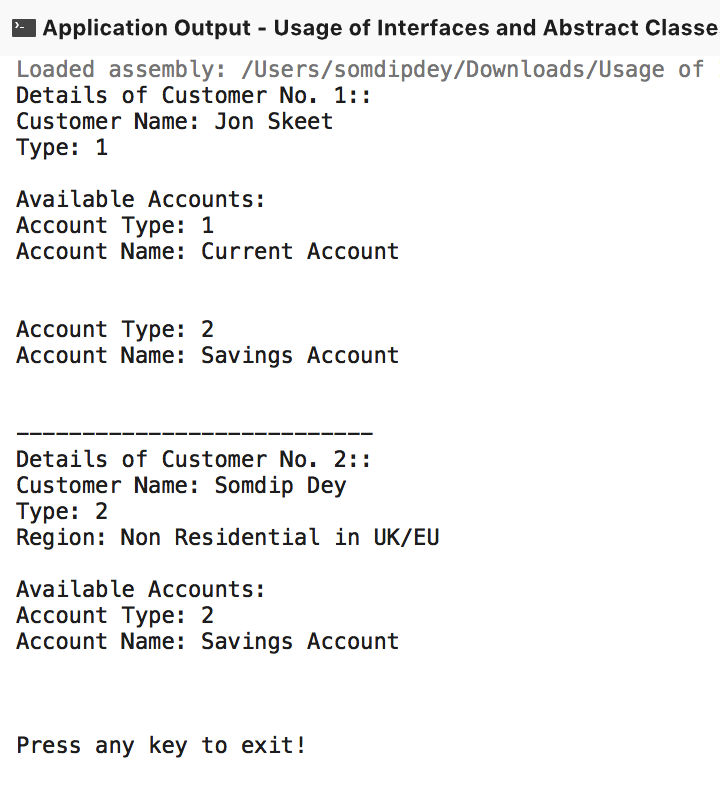
Task: Click the dashed separator line
Action: click(195, 433)
